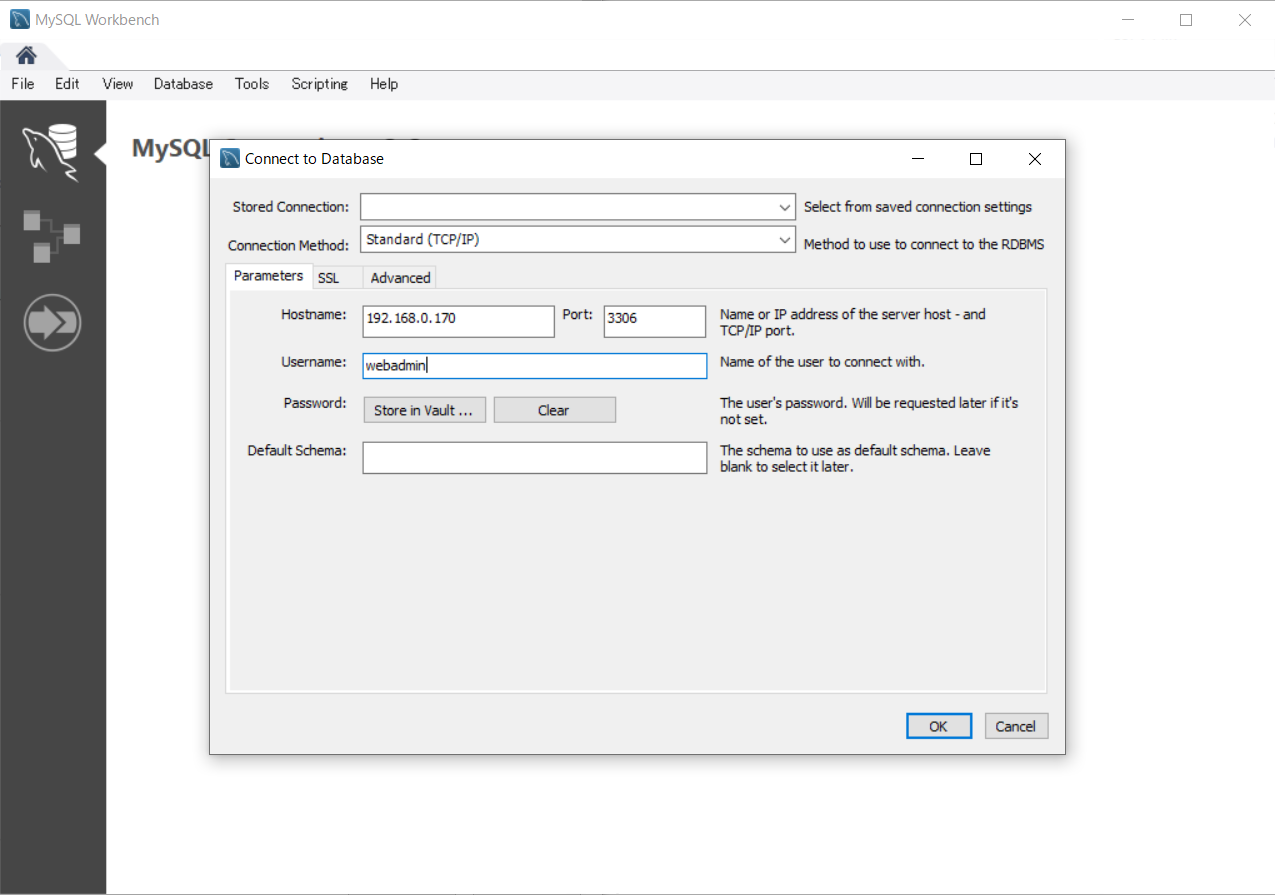Viewport: 1275px width, 895px height.
Task: Switch to the Parameters tab
Action: click(x=268, y=276)
